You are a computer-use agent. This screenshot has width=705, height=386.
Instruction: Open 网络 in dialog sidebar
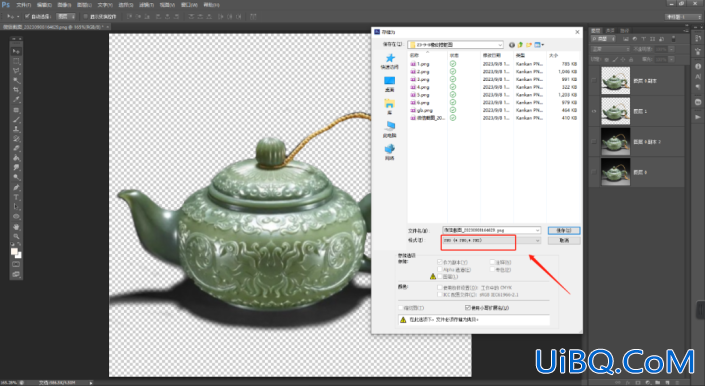[x=389, y=152]
